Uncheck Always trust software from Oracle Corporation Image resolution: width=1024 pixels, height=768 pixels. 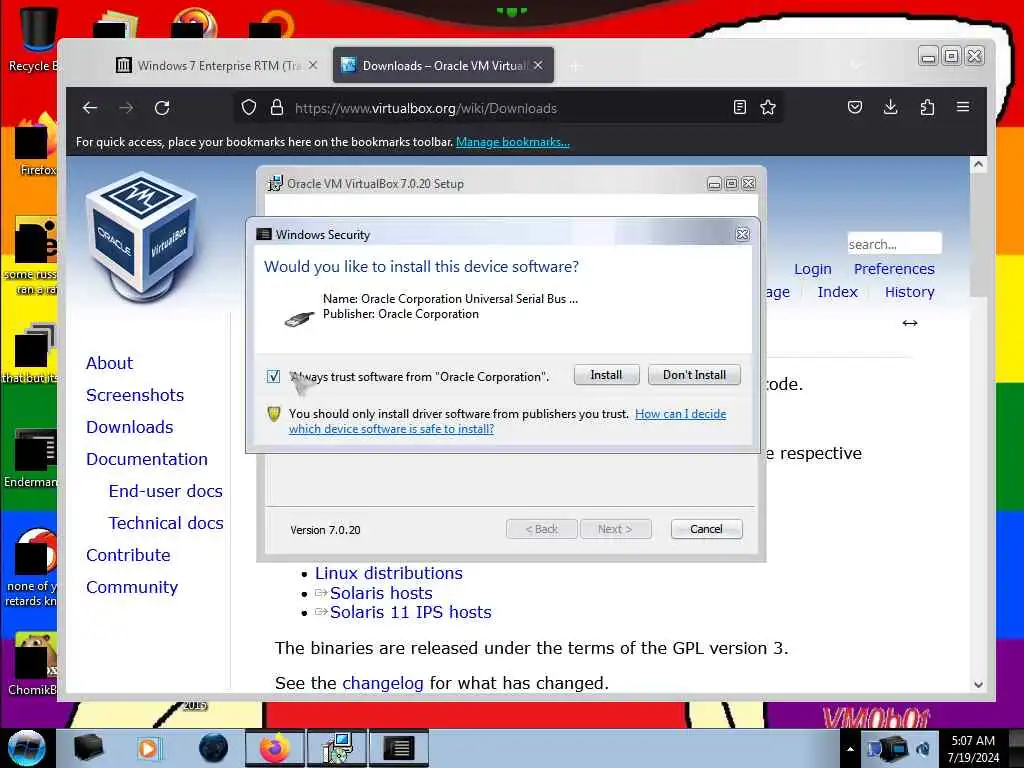[x=274, y=376]
